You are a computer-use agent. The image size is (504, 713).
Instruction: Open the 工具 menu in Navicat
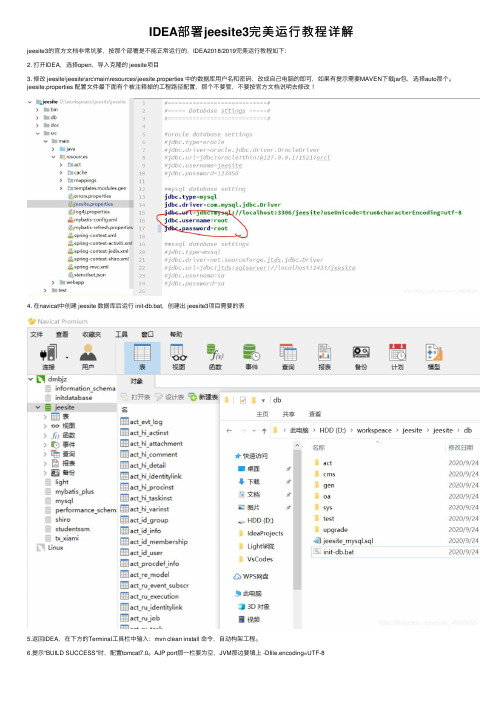[121, 334]
